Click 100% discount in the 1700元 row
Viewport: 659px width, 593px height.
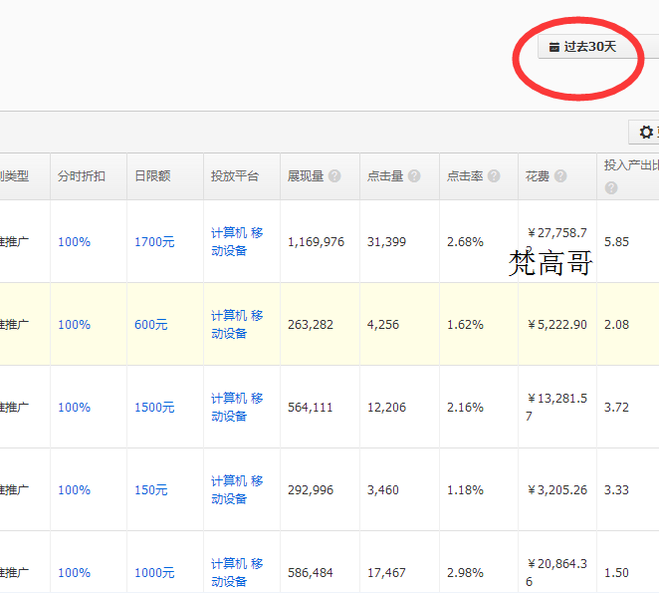click(74, 242)
